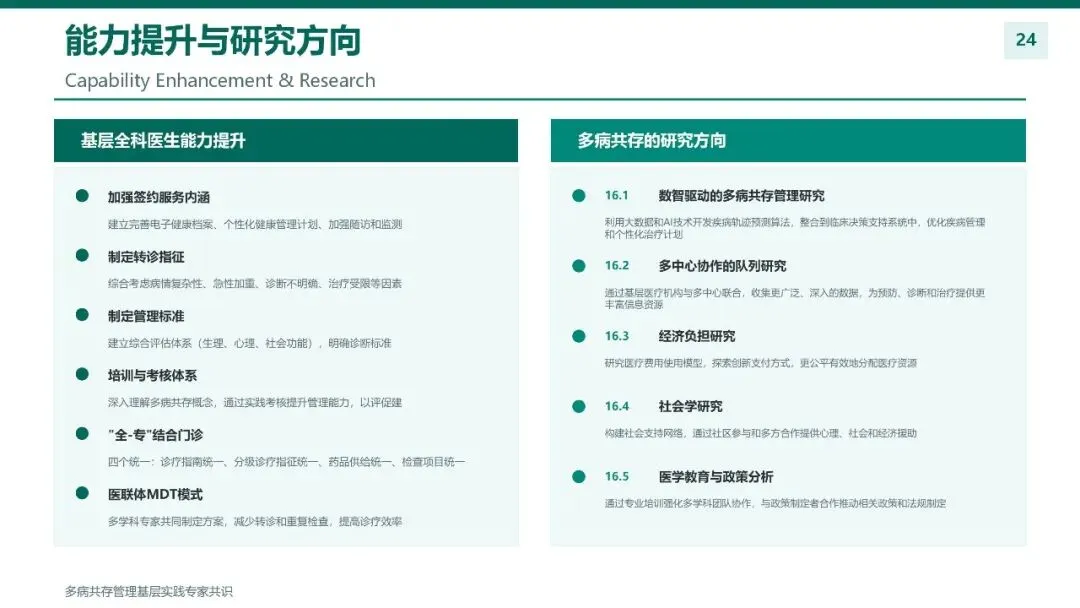Click the green bullet beside 16.4

coord(579,406)
